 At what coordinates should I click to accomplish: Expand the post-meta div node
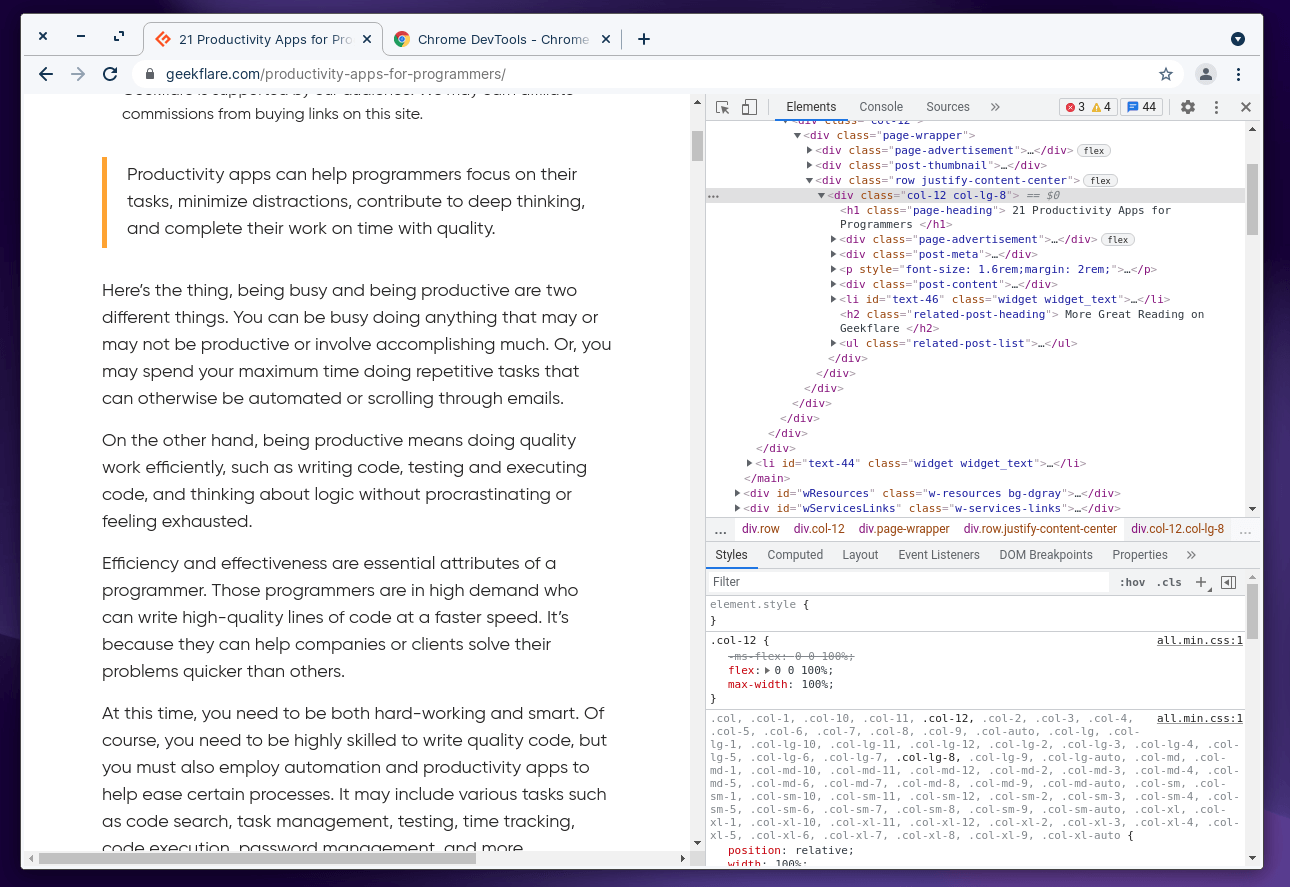point(834,254)
